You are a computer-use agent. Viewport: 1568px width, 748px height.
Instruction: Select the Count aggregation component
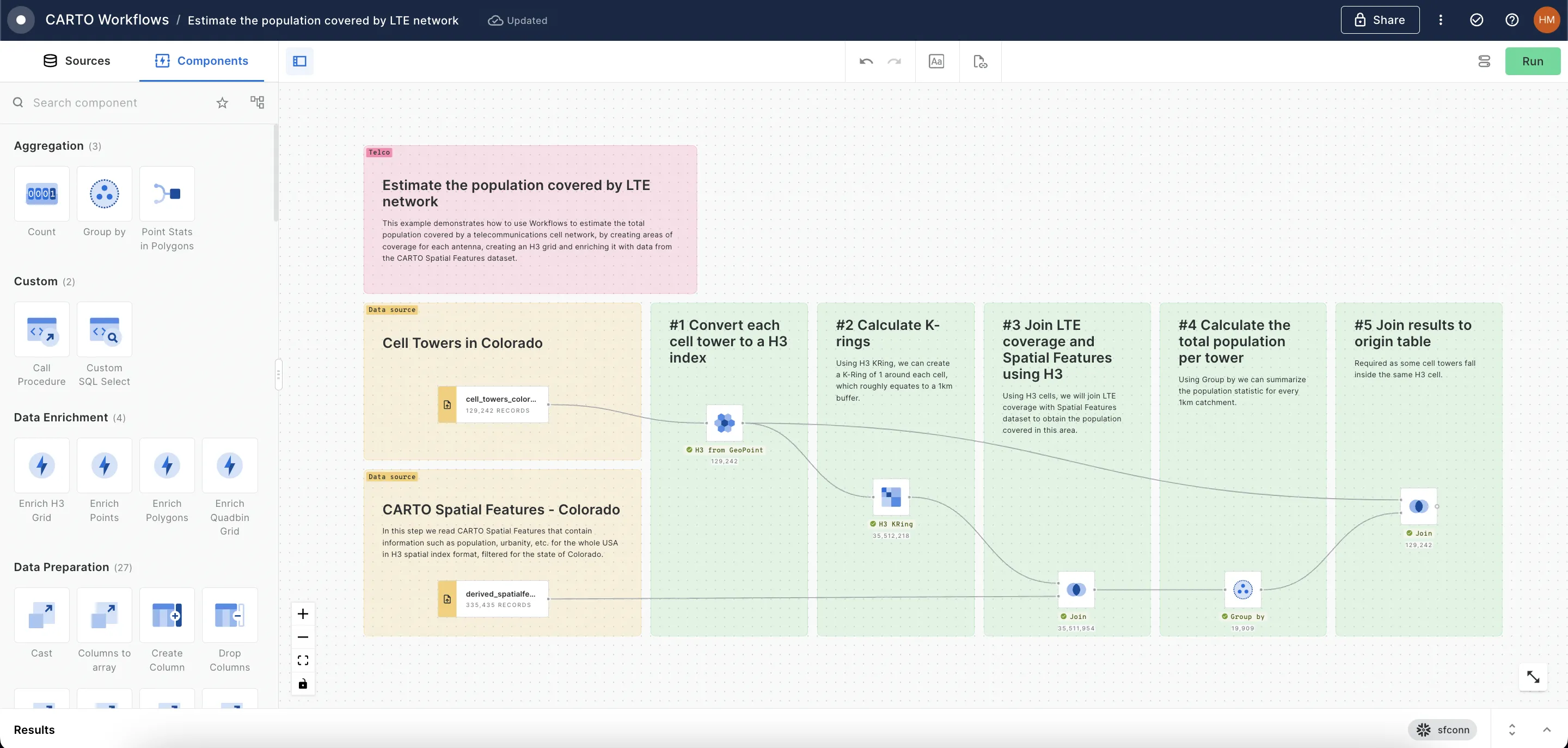tap(41, 194)
